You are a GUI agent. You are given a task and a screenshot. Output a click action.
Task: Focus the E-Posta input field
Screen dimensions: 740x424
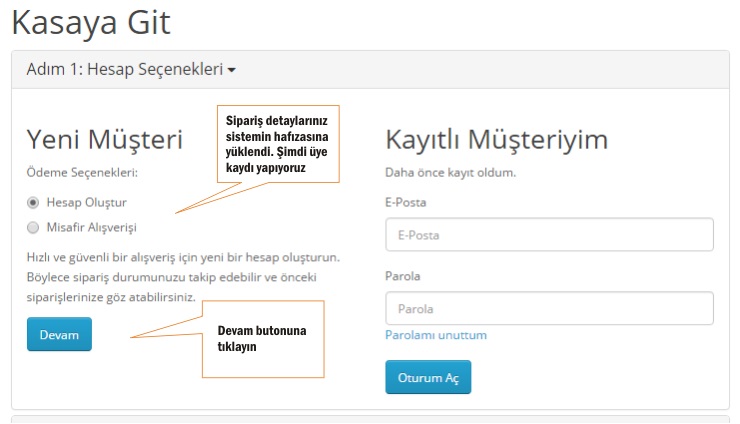point(548,235)
